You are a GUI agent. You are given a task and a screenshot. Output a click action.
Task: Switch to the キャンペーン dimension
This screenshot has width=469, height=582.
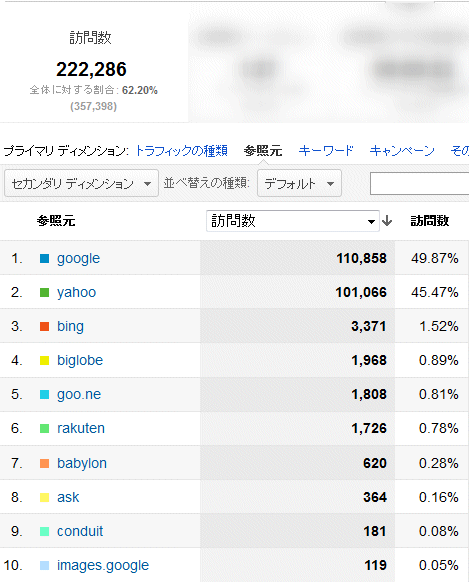(x=402, y=151)
